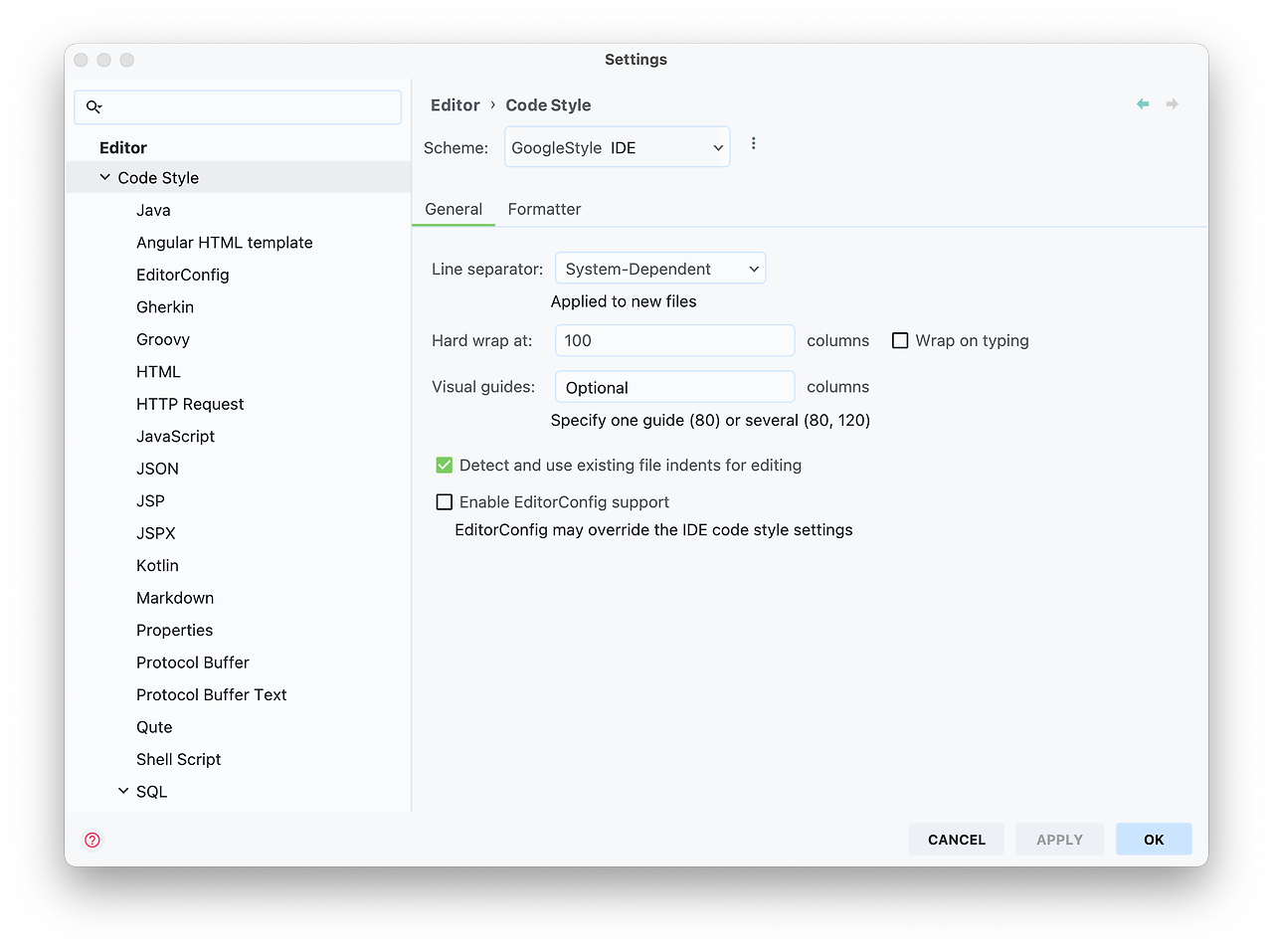Click the OK button
1273x952 pixels.
click(x=1154, y=840)
